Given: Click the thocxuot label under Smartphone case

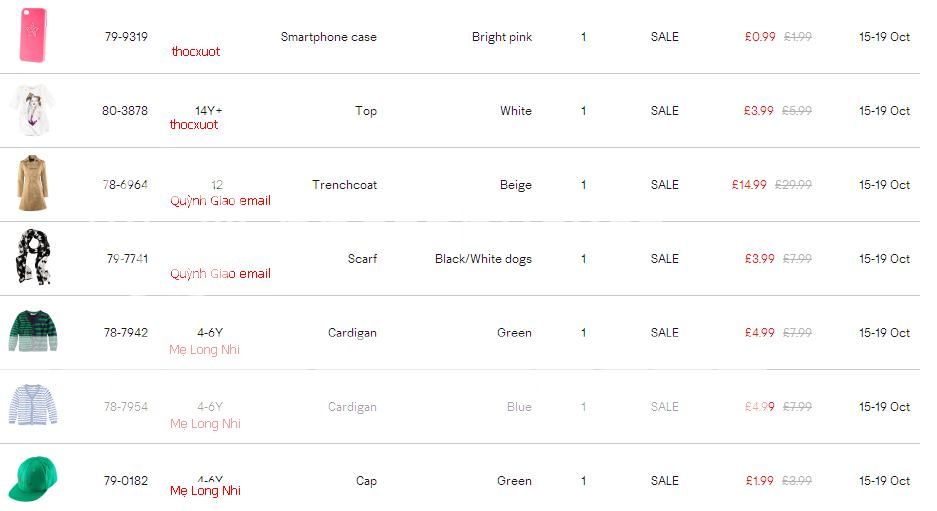Looking at the screenshot, I should pyautogui.click(x=195, y=51).
